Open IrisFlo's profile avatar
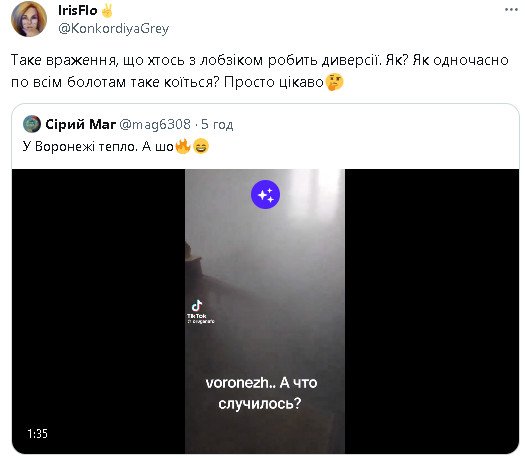This screenshot has height=460, width=525. [x=29, y=19]
